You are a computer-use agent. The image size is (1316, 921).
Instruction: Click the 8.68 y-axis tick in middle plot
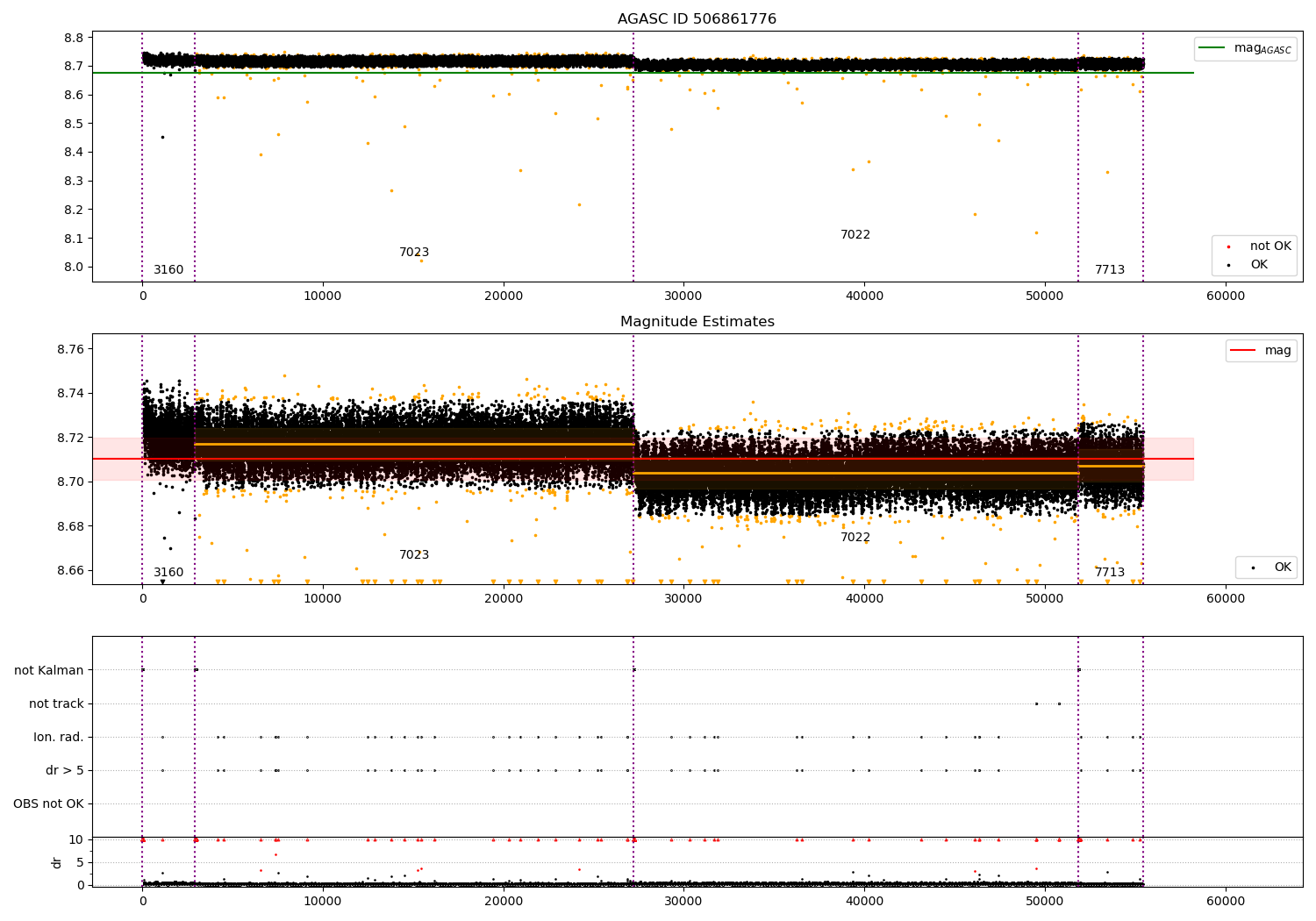(70, 526)
